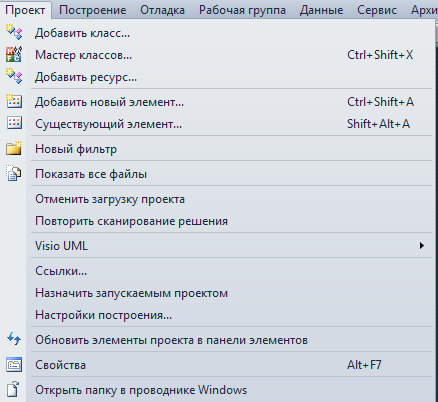438x402 pixels.
Task: Click the Добавить новый элемент icon
Action: [14, 101]
